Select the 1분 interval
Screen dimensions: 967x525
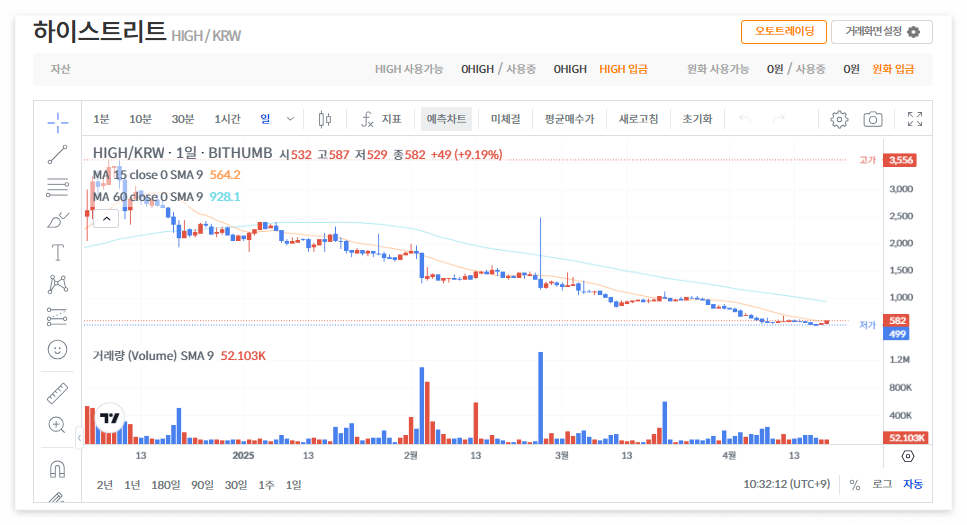(x=101, y=119)
